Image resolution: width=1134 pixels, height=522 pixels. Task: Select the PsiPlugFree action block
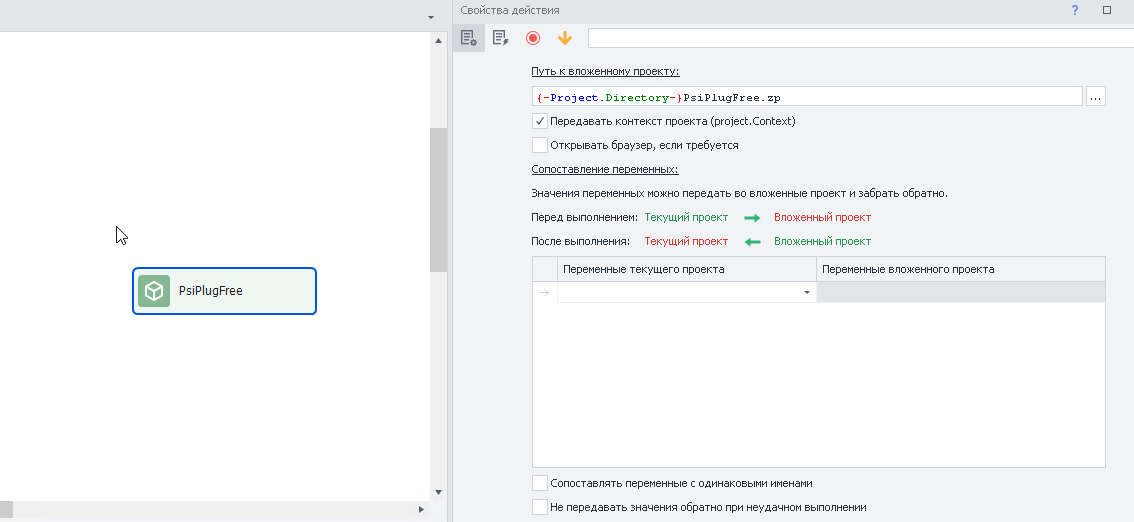point(224,291)
